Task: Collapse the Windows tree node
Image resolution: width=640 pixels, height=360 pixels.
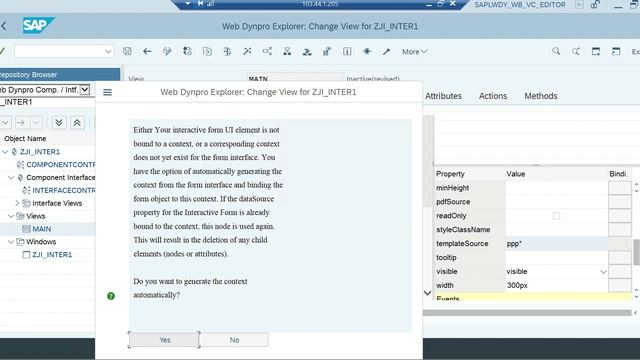Action: pyautogui.click(x=11, y=242)
